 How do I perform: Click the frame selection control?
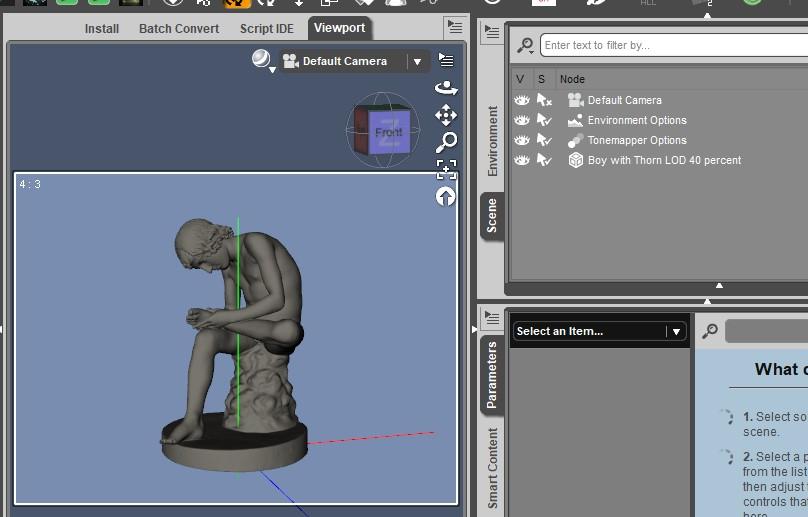[x=446, y=169]
